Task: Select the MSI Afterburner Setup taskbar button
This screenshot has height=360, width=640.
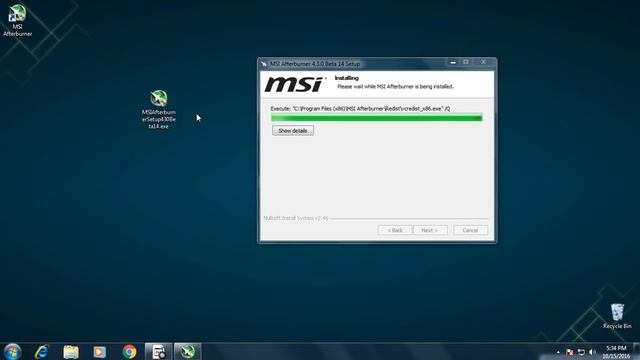Action: click(x=187, y=351)
